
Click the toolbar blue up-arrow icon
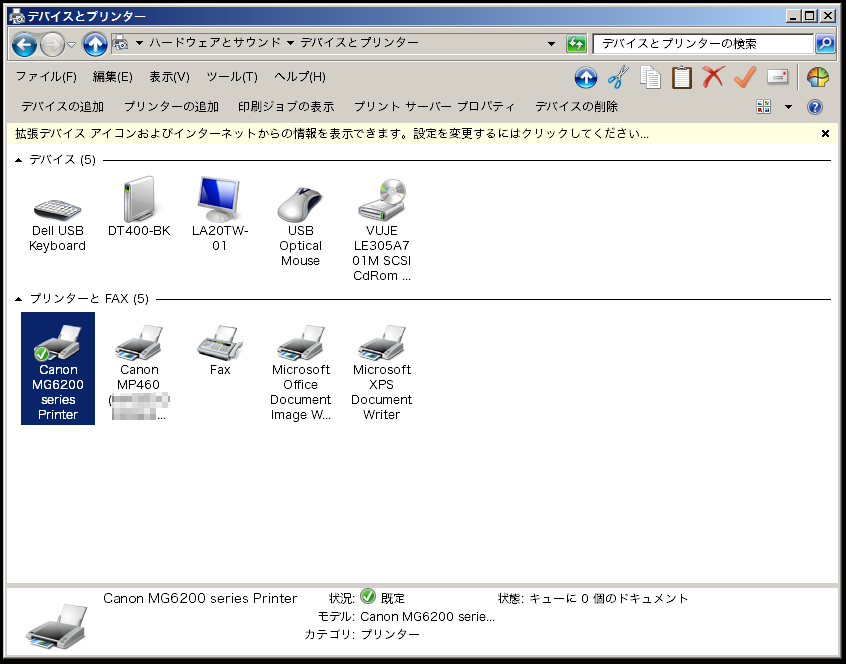[586, 78]
